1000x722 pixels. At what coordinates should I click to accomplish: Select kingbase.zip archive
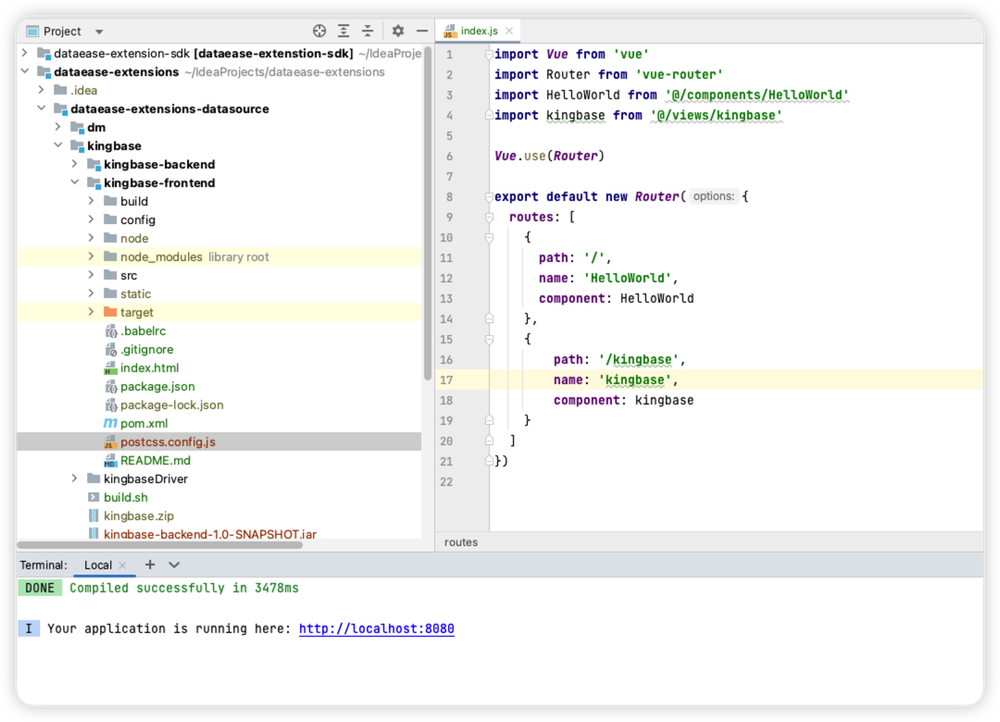138,516
